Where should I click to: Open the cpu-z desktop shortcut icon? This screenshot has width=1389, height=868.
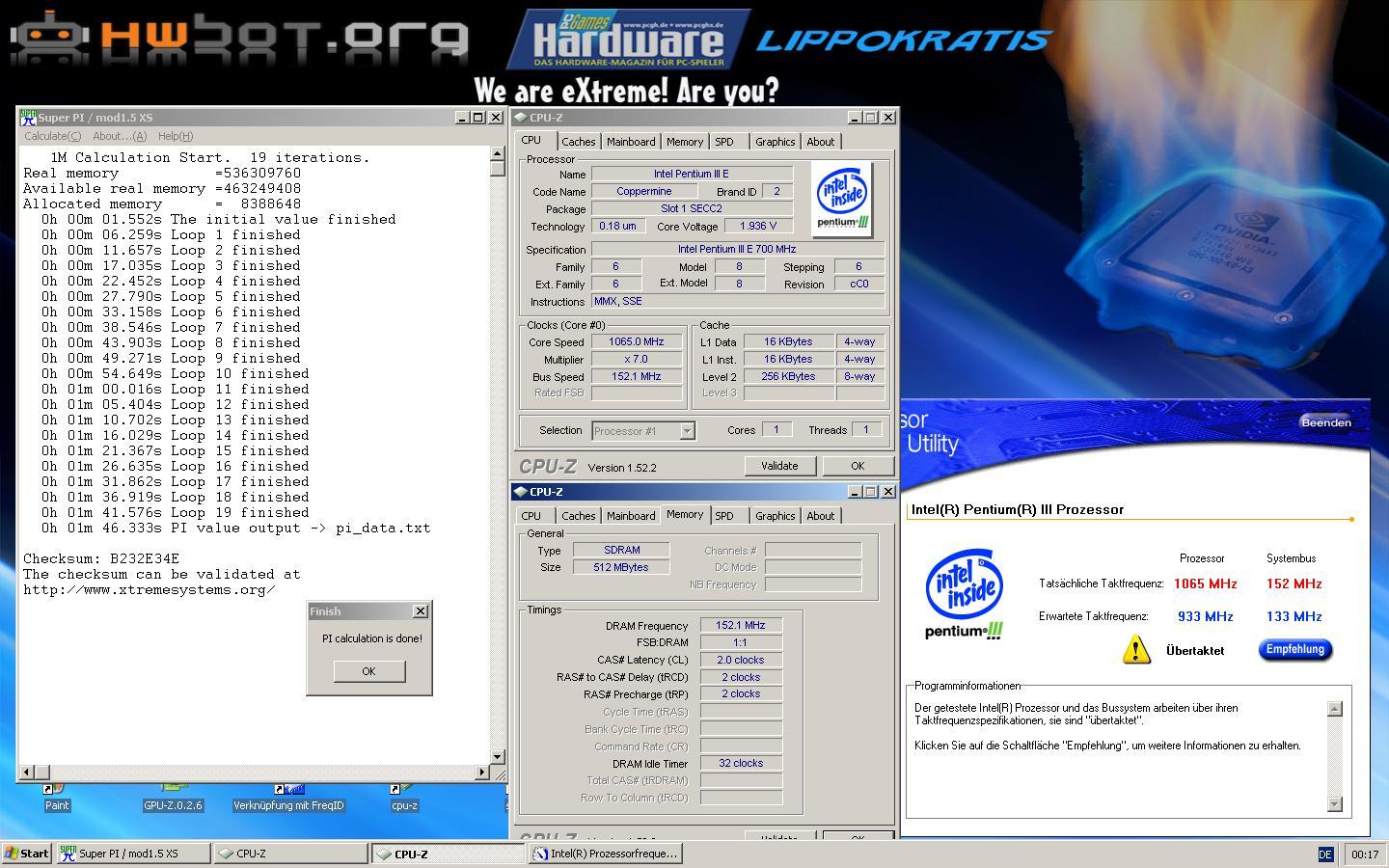tap(404, 799)
